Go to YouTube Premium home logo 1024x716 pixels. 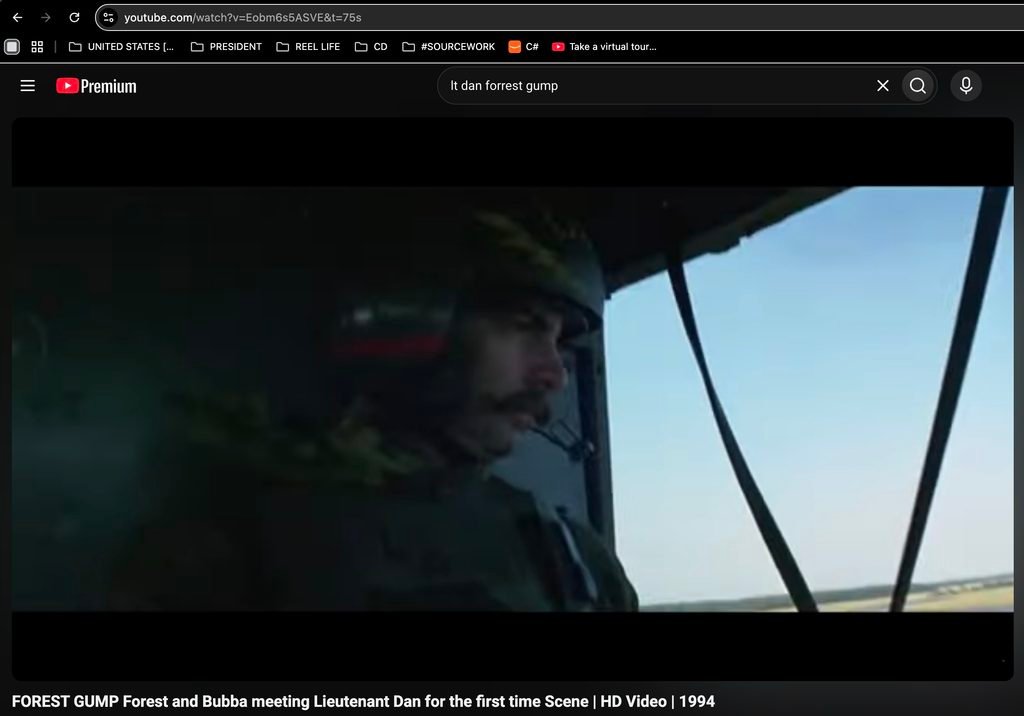click(x=96, y=86)
